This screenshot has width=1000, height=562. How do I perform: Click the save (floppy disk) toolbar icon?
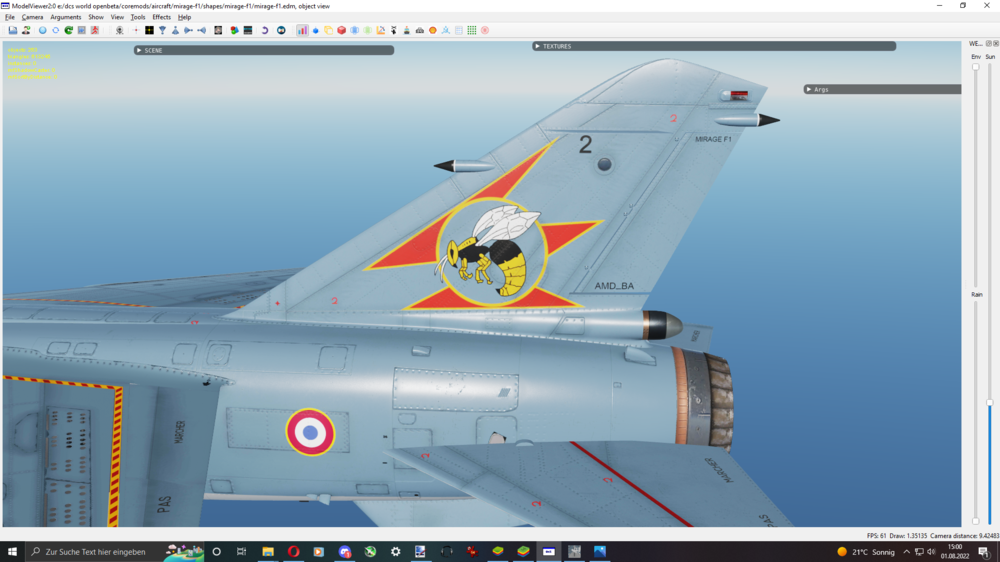(x=13, y=30)
